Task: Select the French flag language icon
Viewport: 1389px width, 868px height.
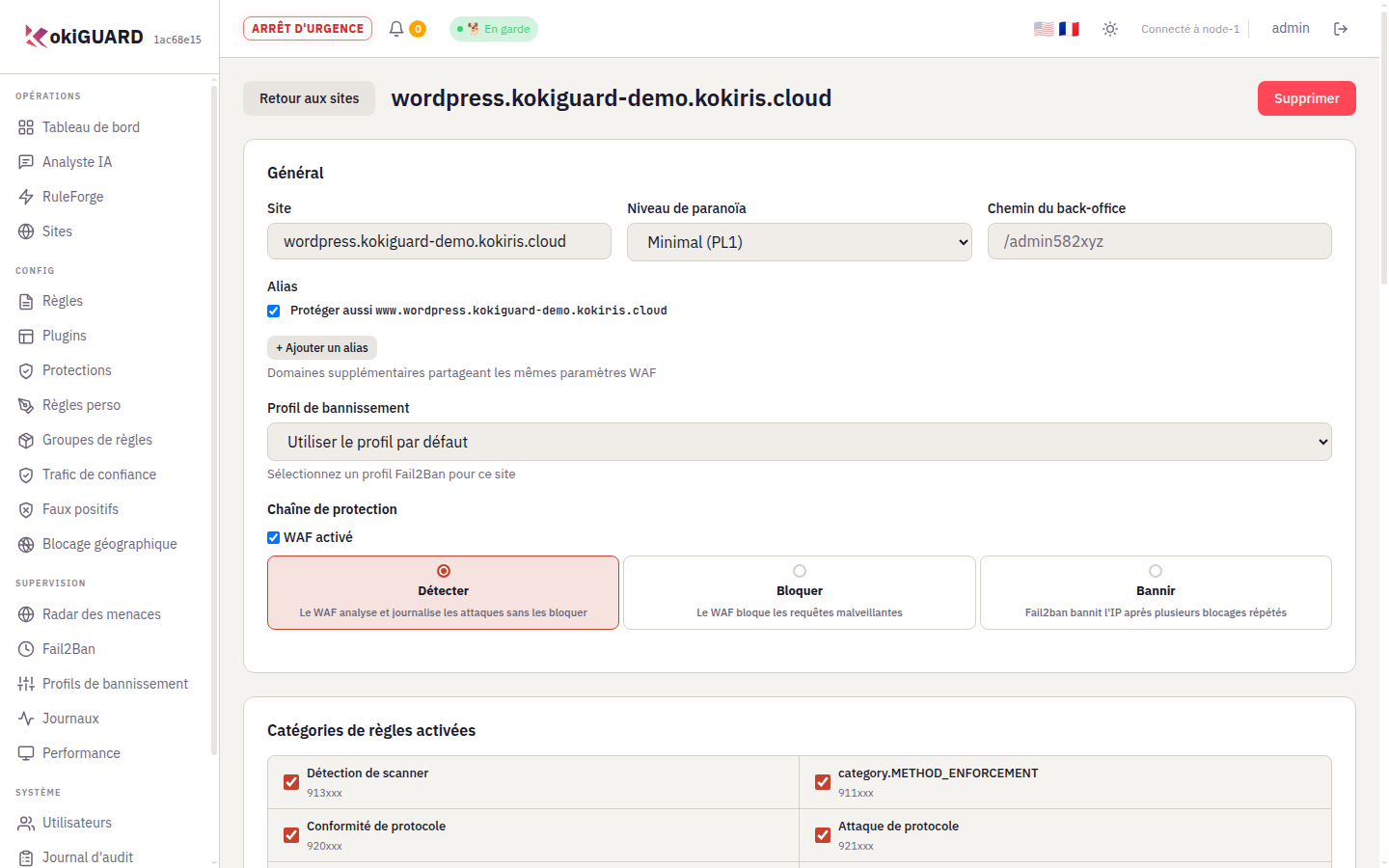Action: [x=1069, y=29]
